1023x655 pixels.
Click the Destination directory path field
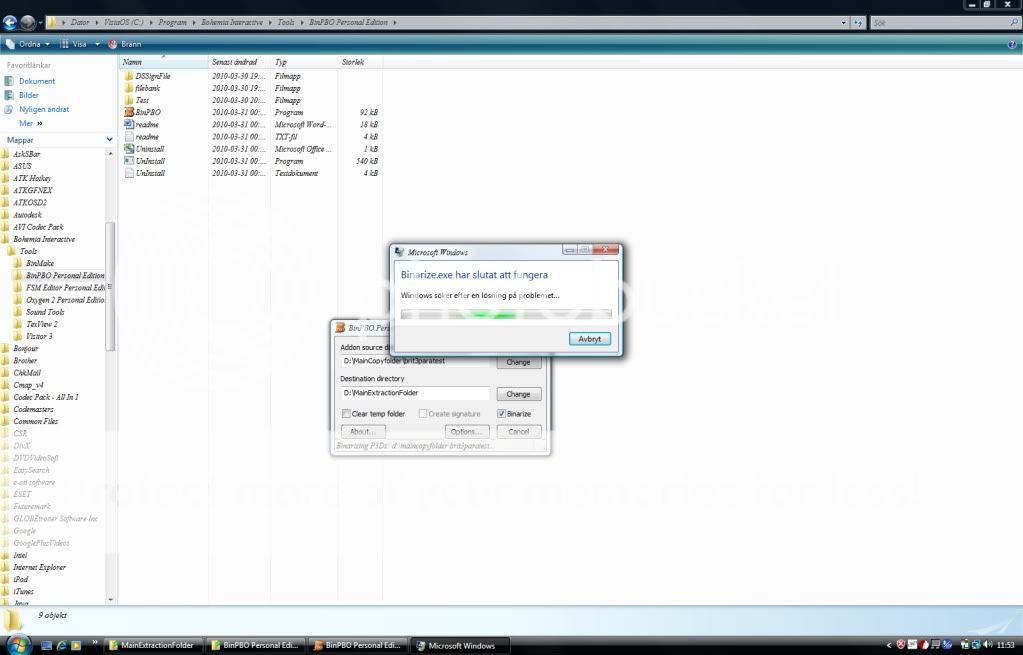point(415,394)
